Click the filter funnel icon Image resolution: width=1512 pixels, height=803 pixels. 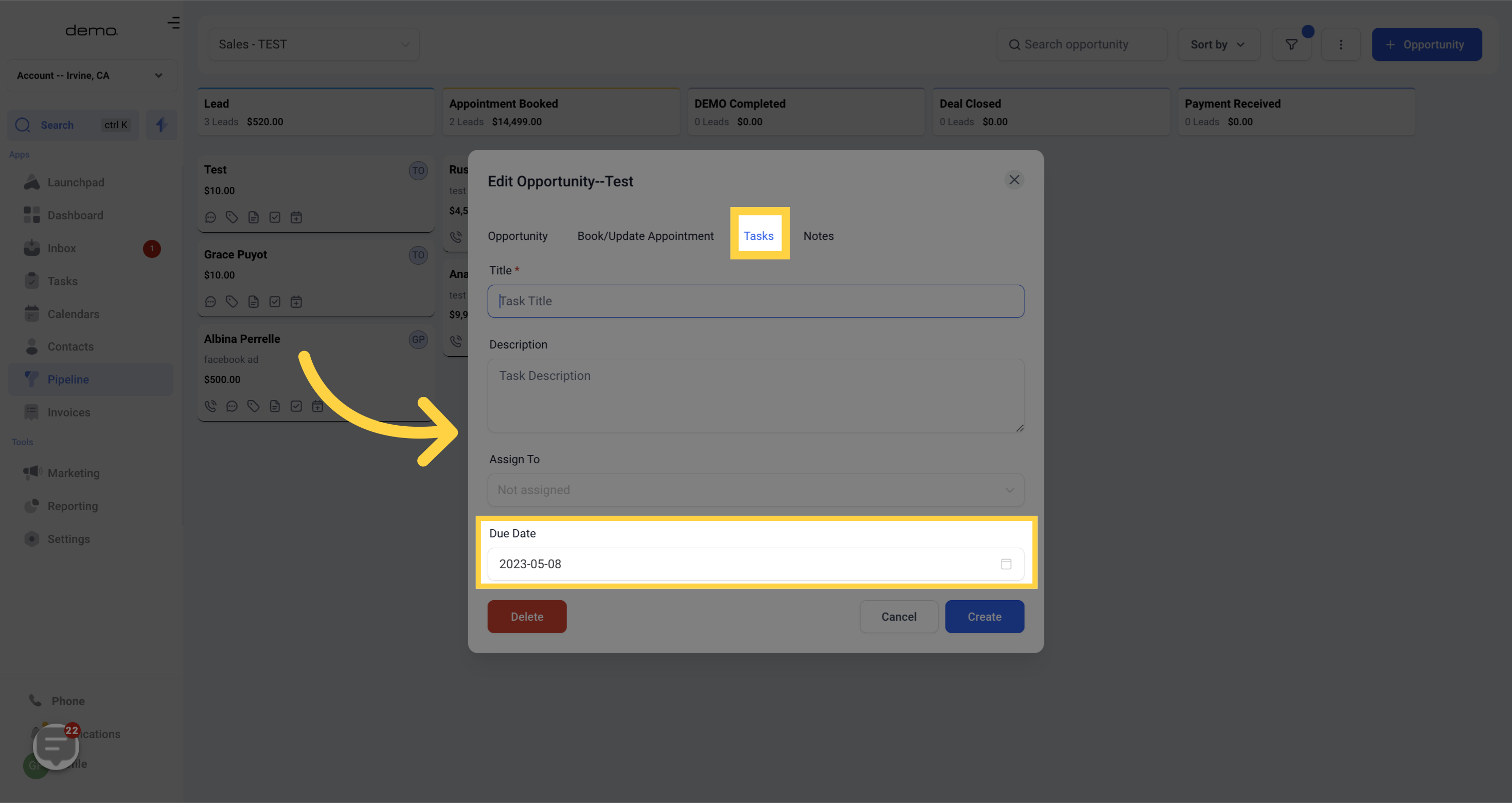(1291, 45)
